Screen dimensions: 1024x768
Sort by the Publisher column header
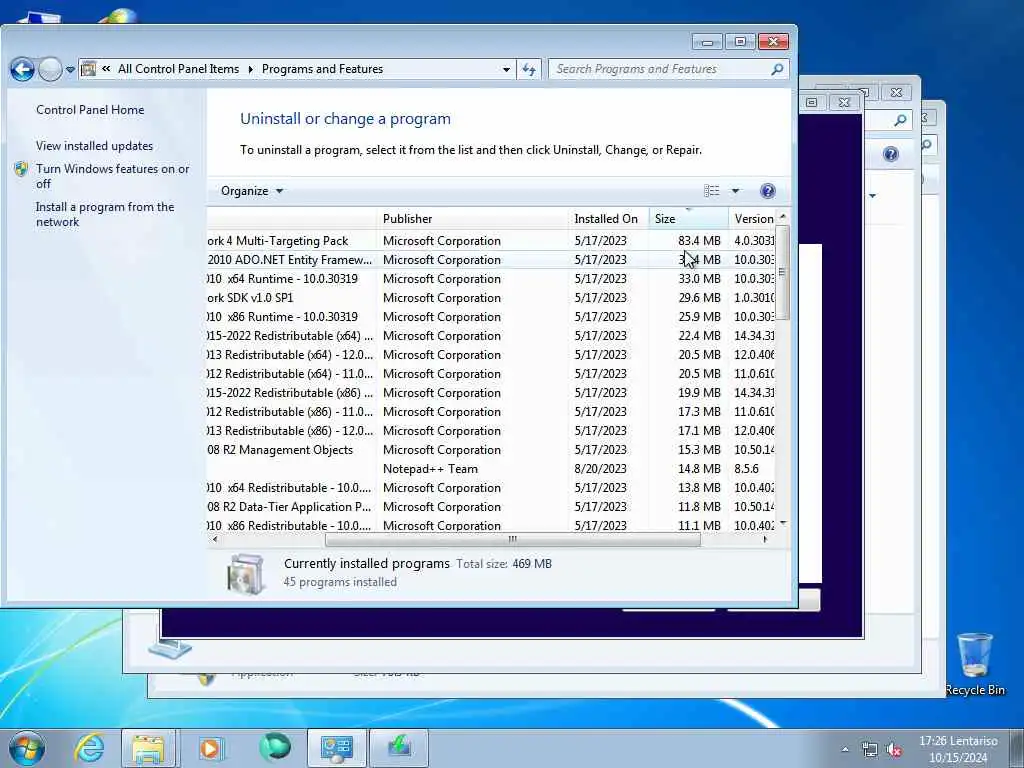tap(473, 219)
